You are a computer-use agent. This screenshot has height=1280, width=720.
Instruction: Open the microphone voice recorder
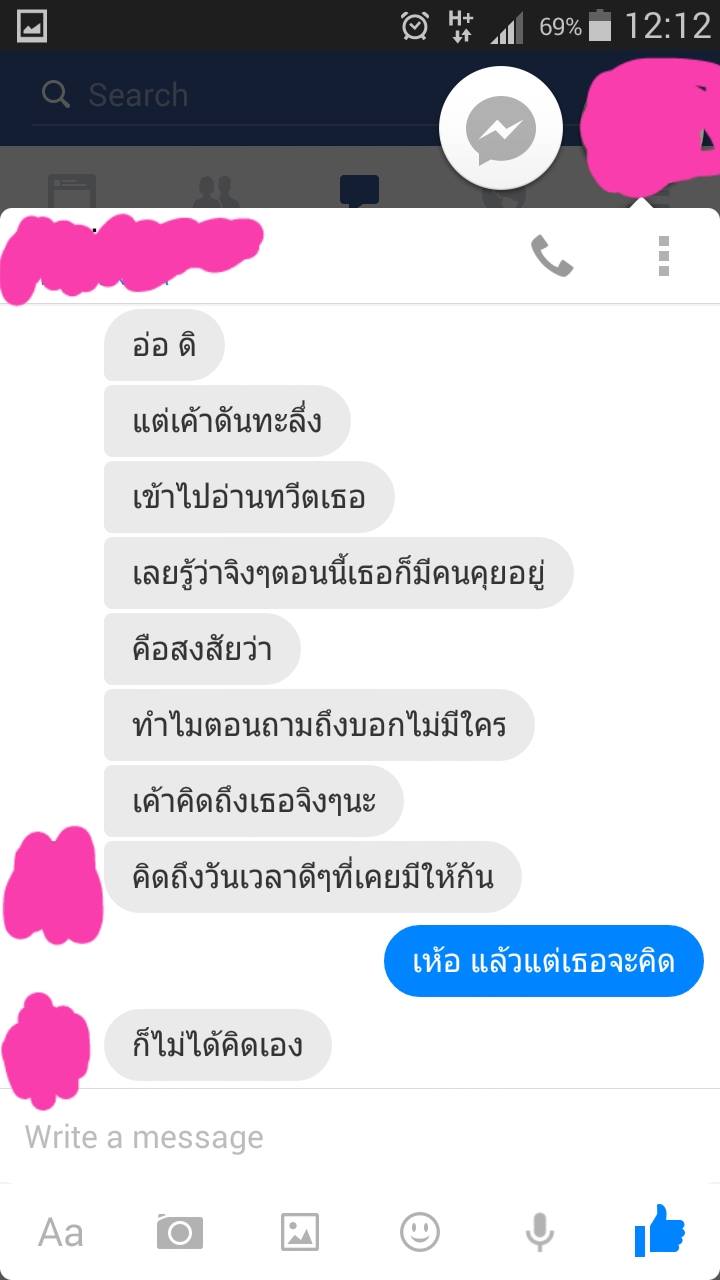540,1232
